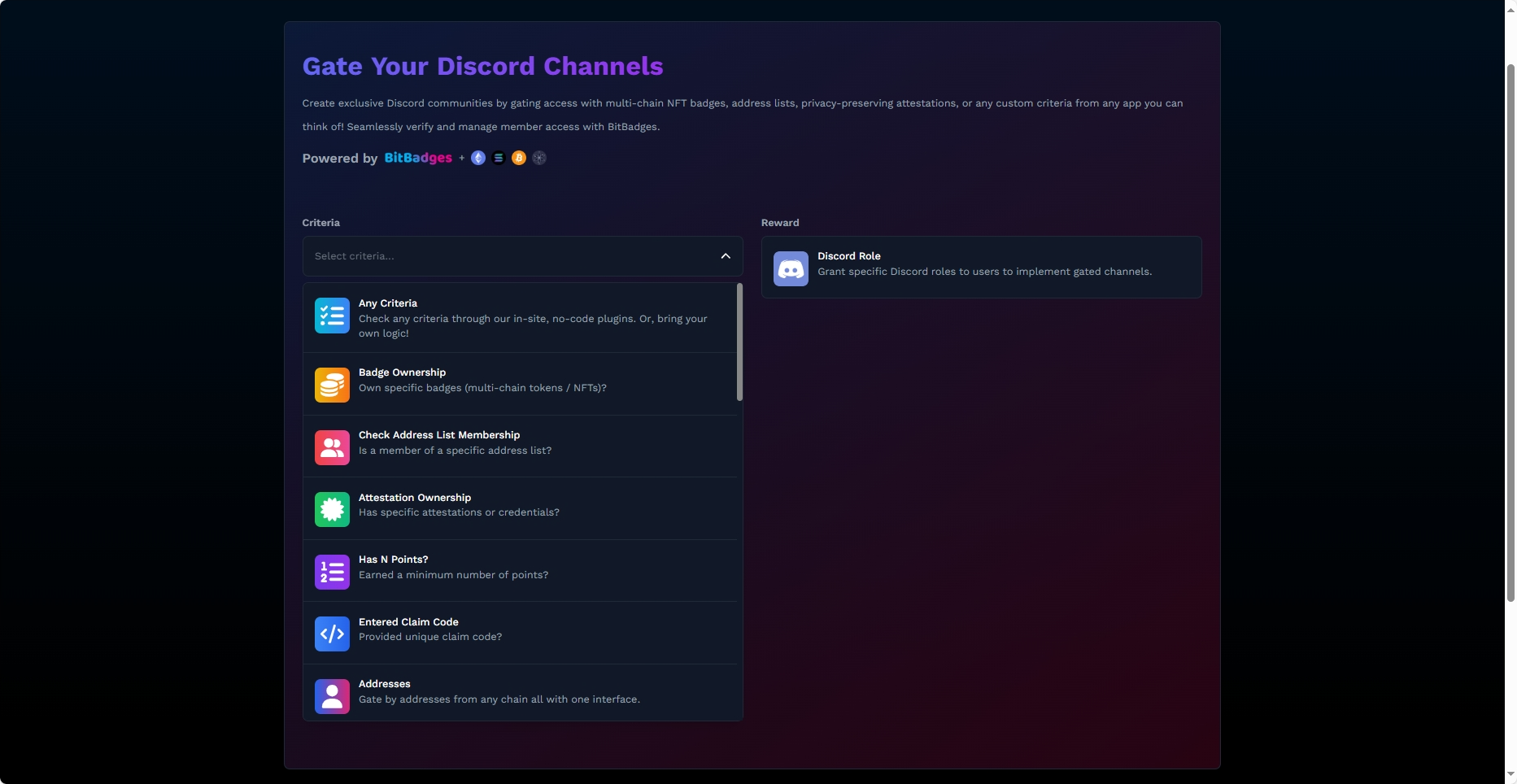Click the Entered Claim Code brackets icon
1517x784 pixels.
pos(332,634)
